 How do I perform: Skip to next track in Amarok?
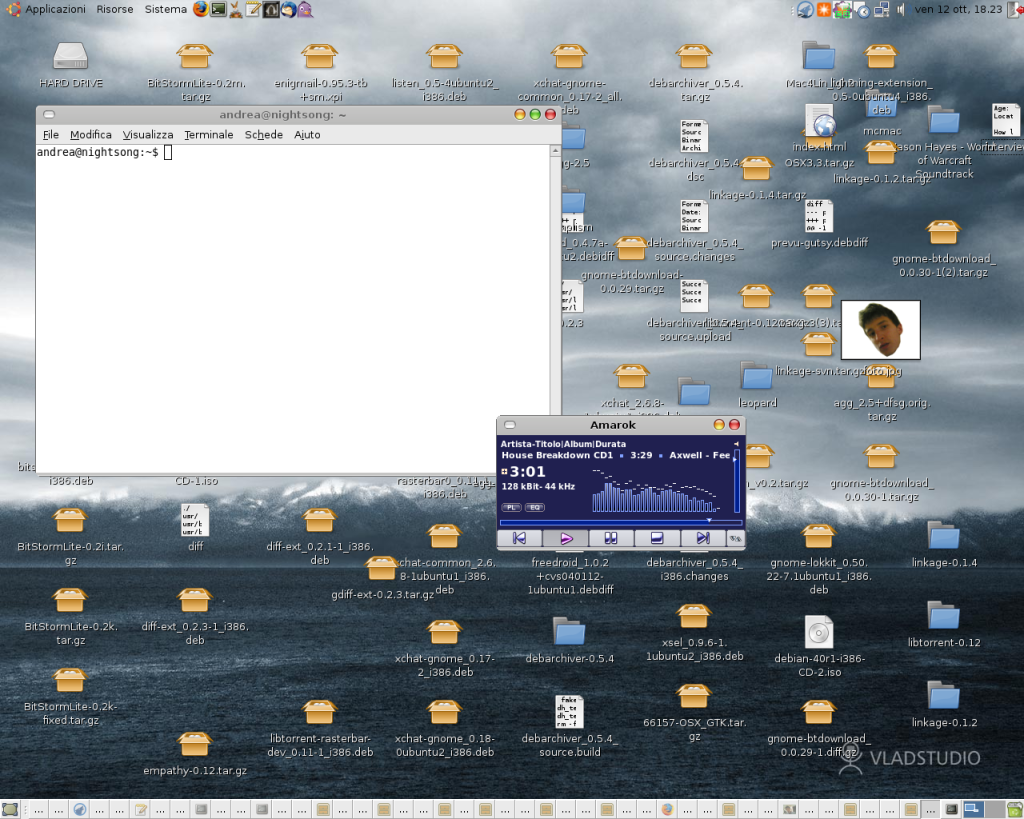[x=703, y=538]
